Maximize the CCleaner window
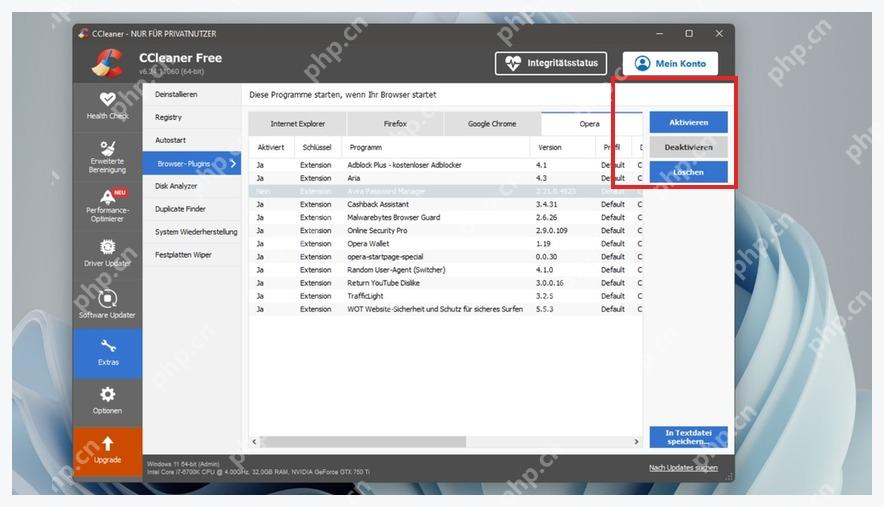 pyautogui.click(x=689, y=34)
